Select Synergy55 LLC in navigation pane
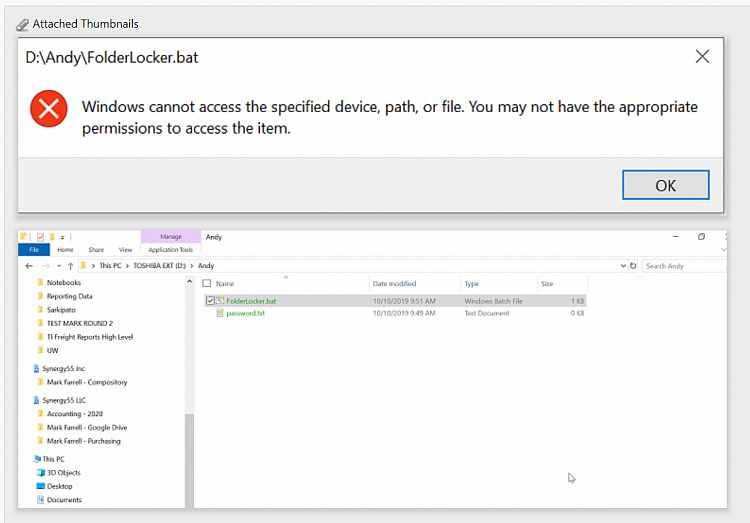Screen dimensions: 750x523 (64, 400)
